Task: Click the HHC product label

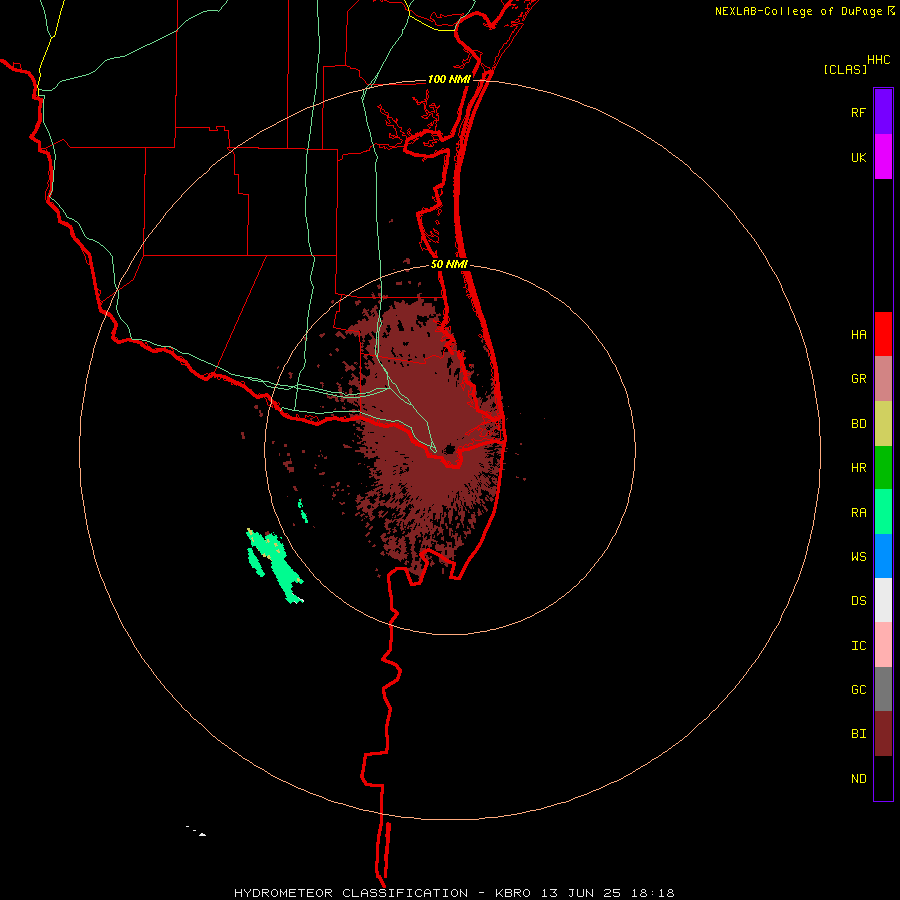Action: 878,60
